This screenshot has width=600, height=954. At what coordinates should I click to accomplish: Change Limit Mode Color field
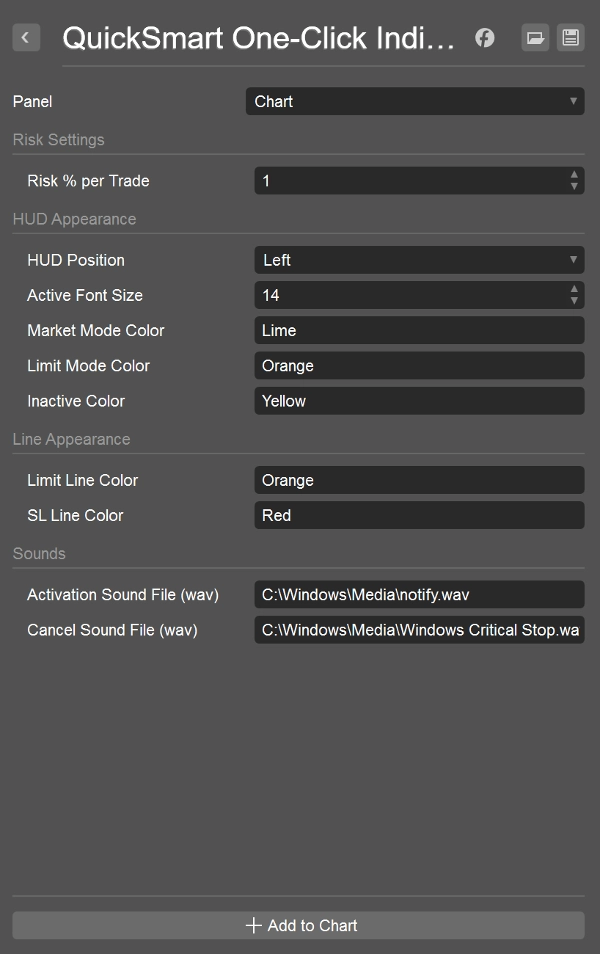419,366
